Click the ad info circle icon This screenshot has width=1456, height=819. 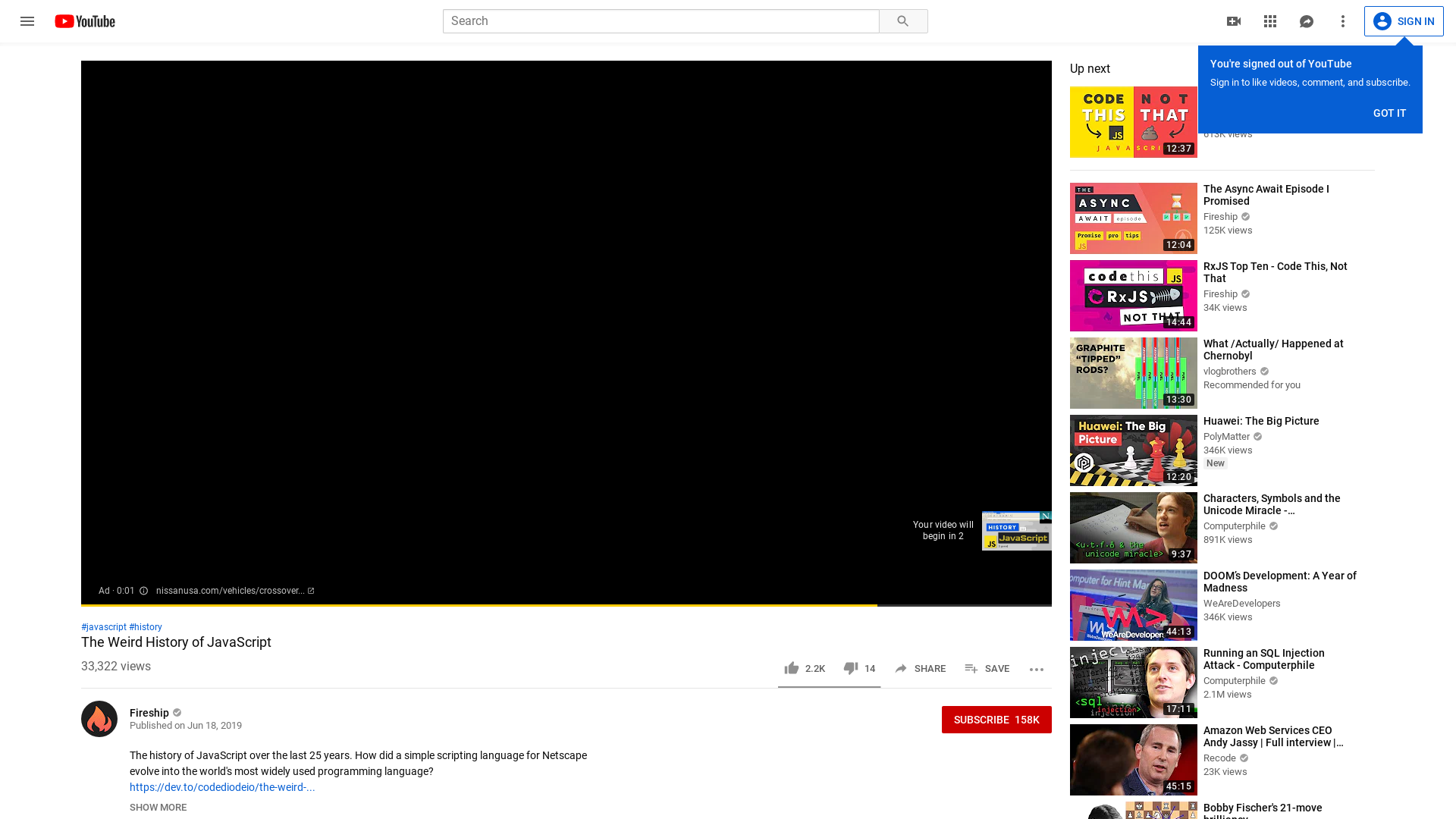click(143, 591)
